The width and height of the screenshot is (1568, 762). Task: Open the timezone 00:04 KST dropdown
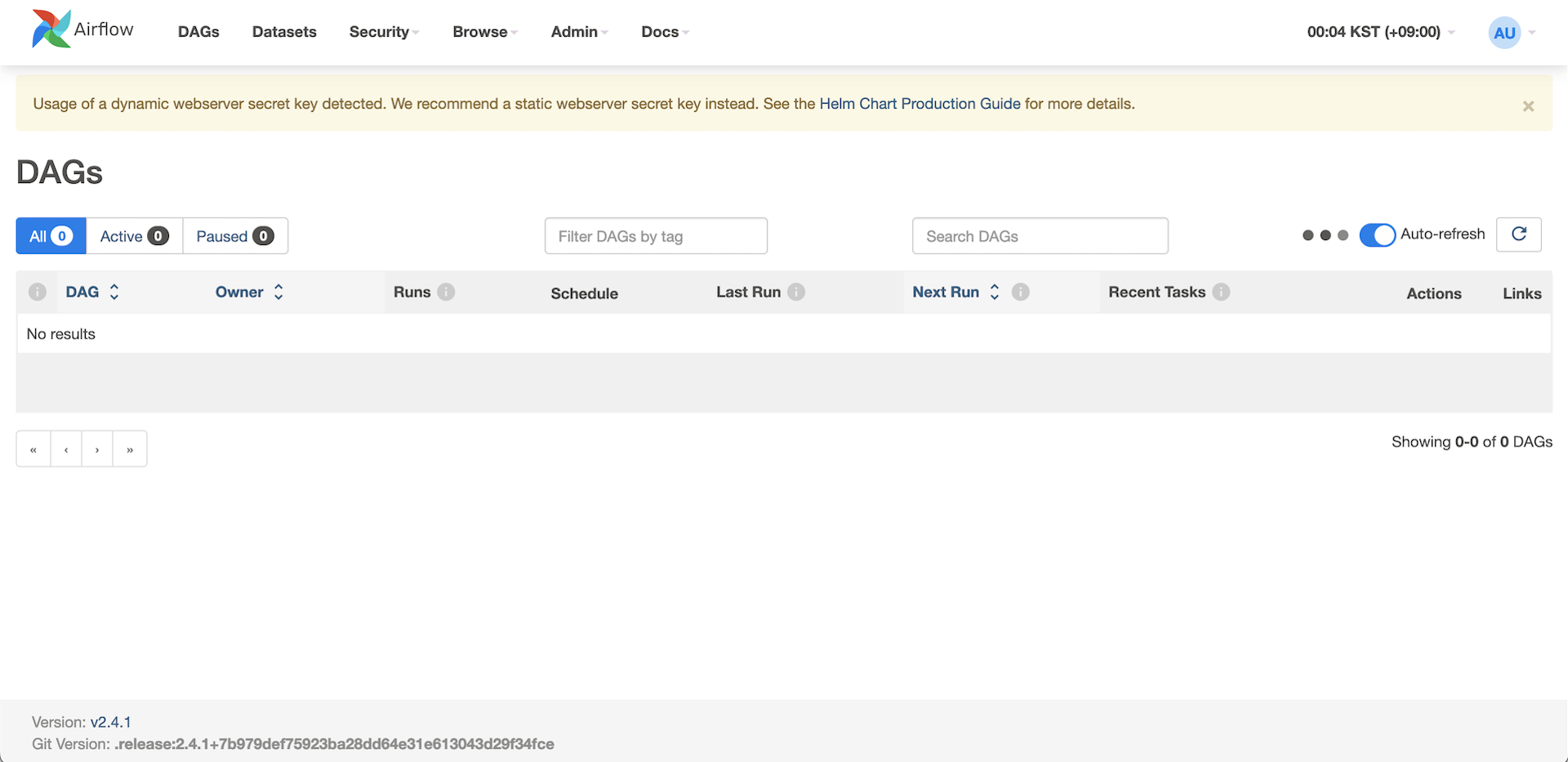tap(1381, 32)
